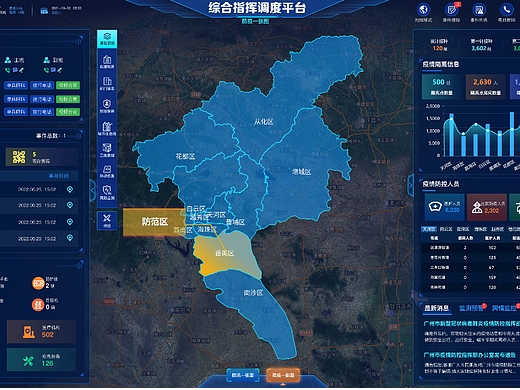Select 南沙区 district on the map
The width and height of the screenshot is (520, 390).
(x=253, y=293)
